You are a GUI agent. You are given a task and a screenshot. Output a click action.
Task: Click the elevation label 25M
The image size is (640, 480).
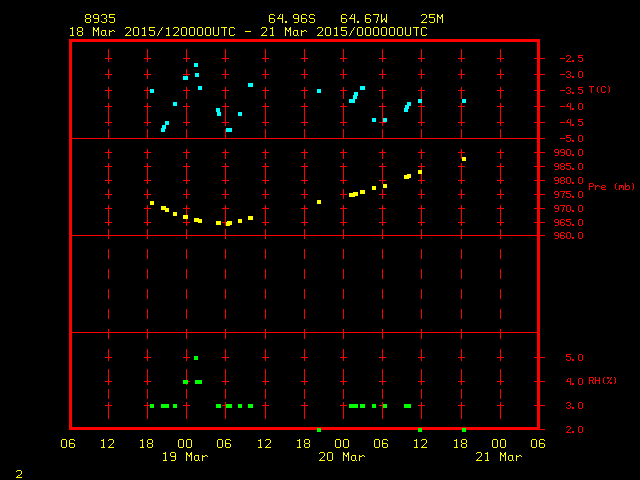(x=432, y=19)
